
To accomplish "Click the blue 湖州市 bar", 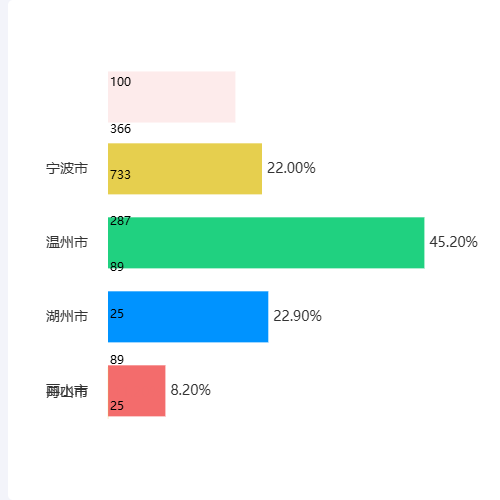I will 188,317.
